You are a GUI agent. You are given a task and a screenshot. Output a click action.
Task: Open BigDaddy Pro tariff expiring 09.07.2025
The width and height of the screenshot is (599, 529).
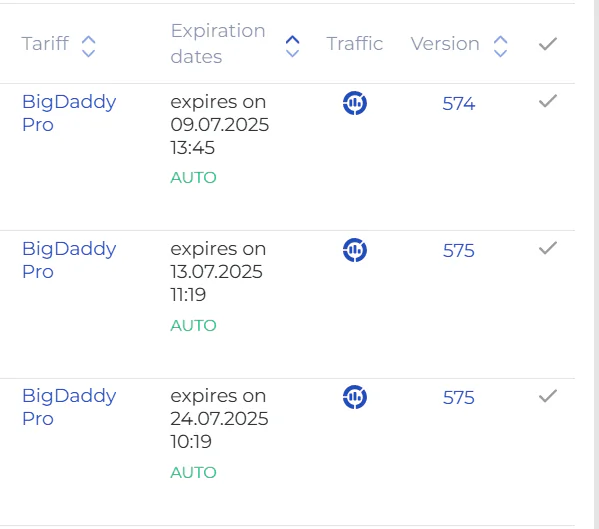coord(69,113)
